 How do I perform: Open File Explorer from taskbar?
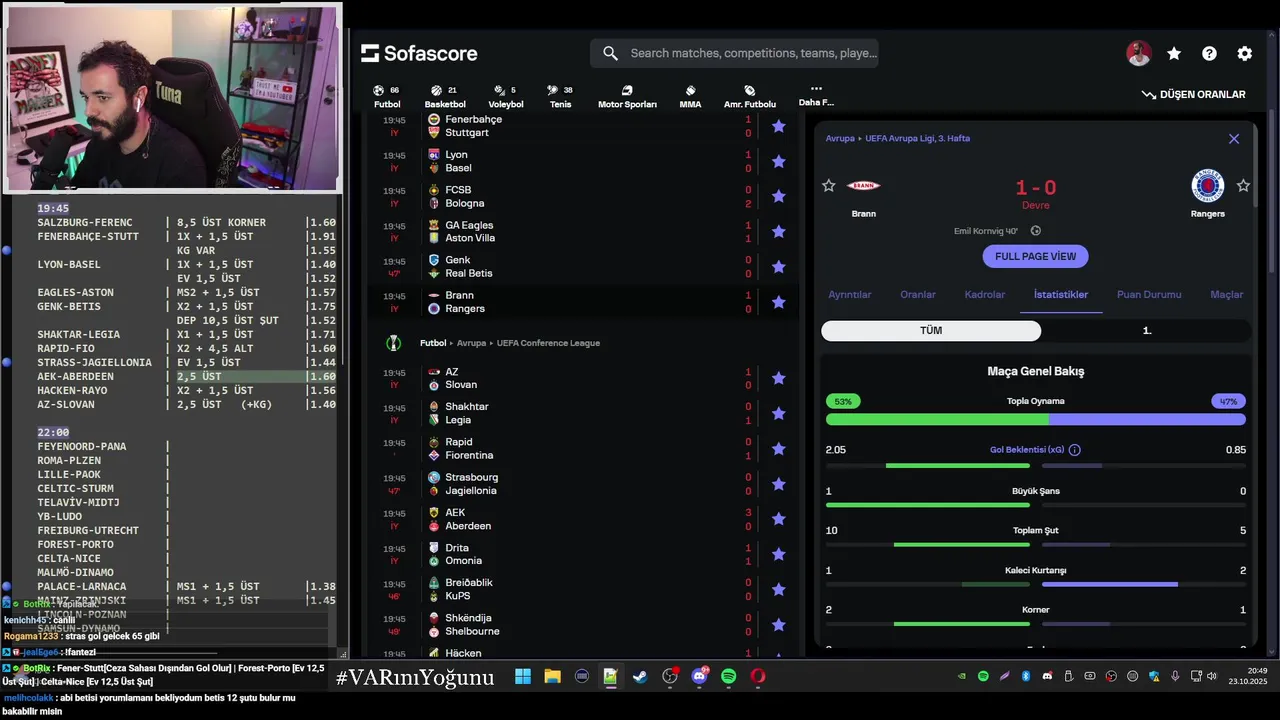pyautogui.click(x=552, y=677)
